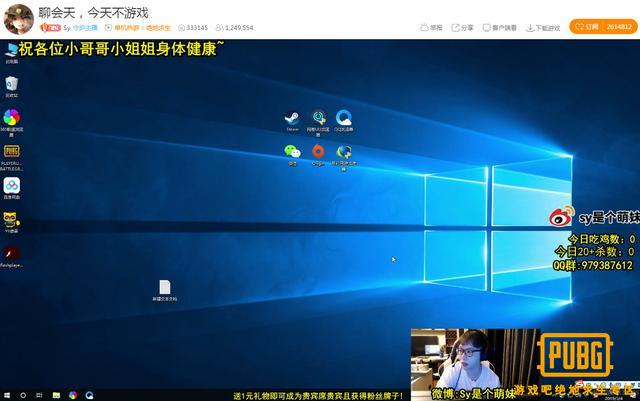Select the Origin desktop shortcut
The image size is (640, 401).
(x=318, y=155)
